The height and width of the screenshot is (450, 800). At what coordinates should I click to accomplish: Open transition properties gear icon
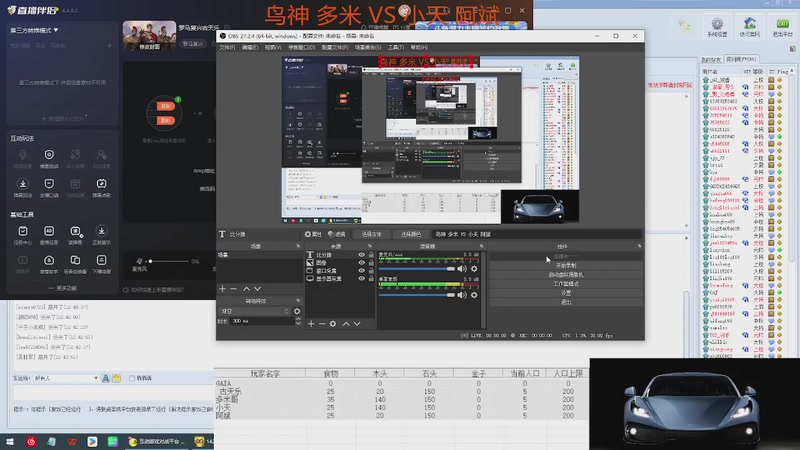point(297,311)
